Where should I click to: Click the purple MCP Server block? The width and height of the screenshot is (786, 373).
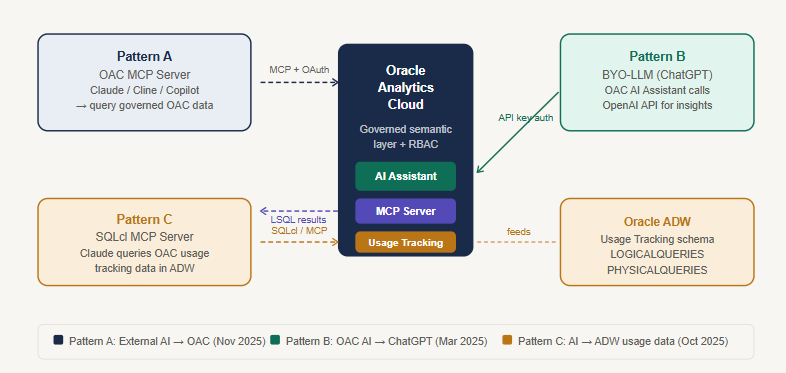coord(406,211)
